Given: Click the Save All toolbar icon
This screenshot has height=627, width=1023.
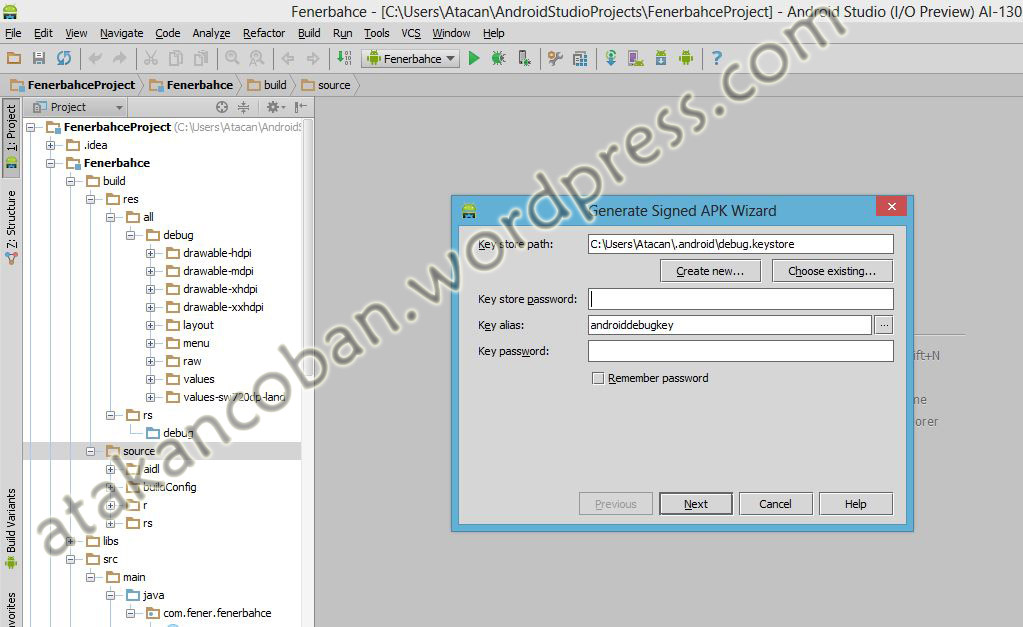Looking at the screenshot, I should (x=38, y=59).
